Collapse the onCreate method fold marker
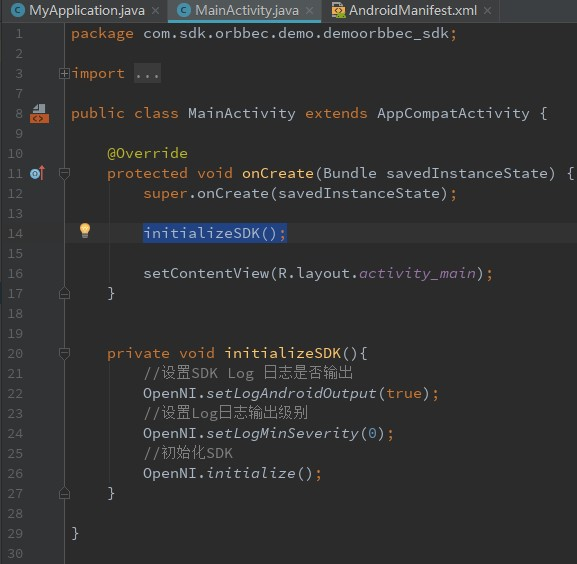 [64, 173]
